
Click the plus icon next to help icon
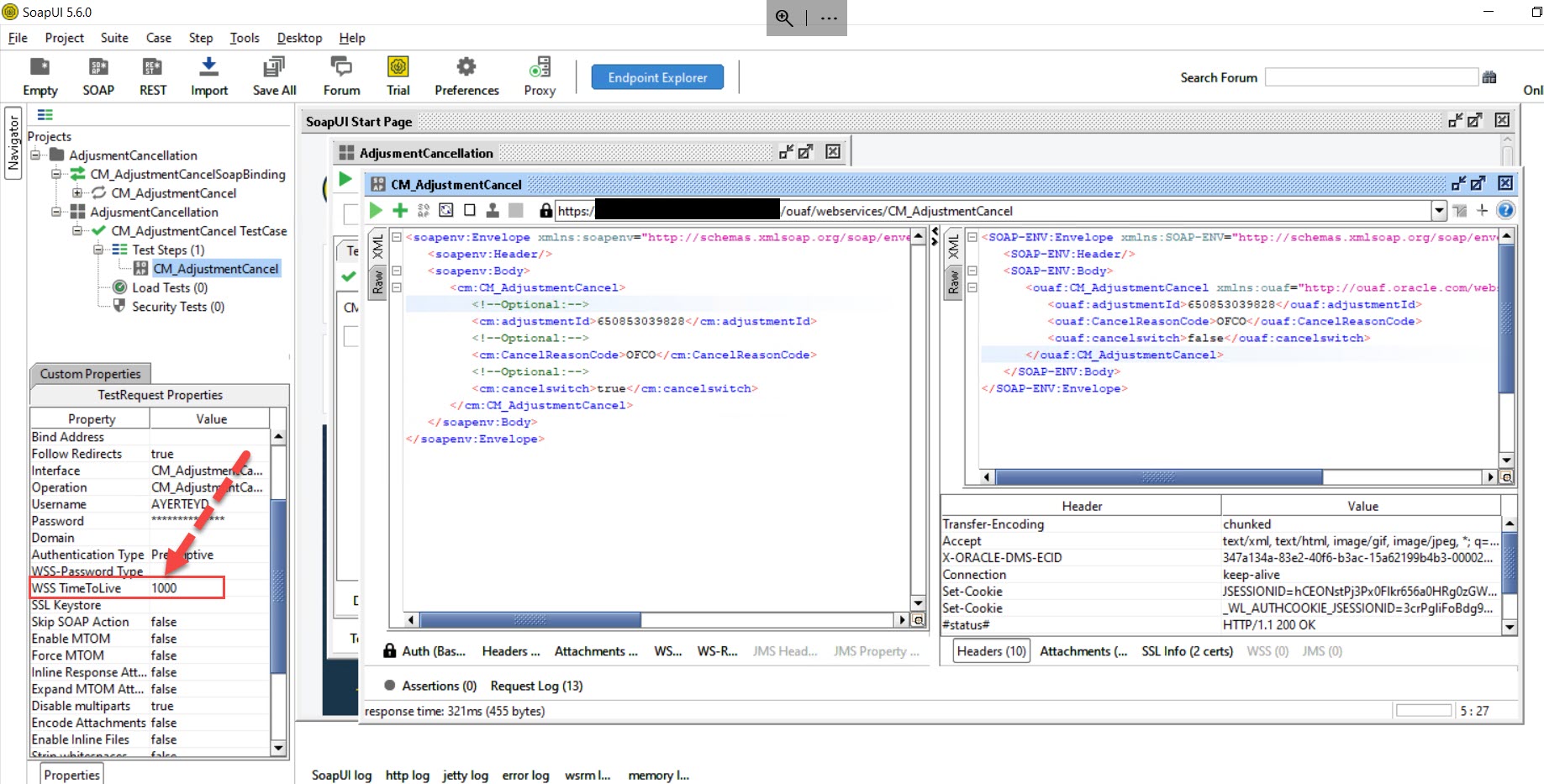(1482, 210)
